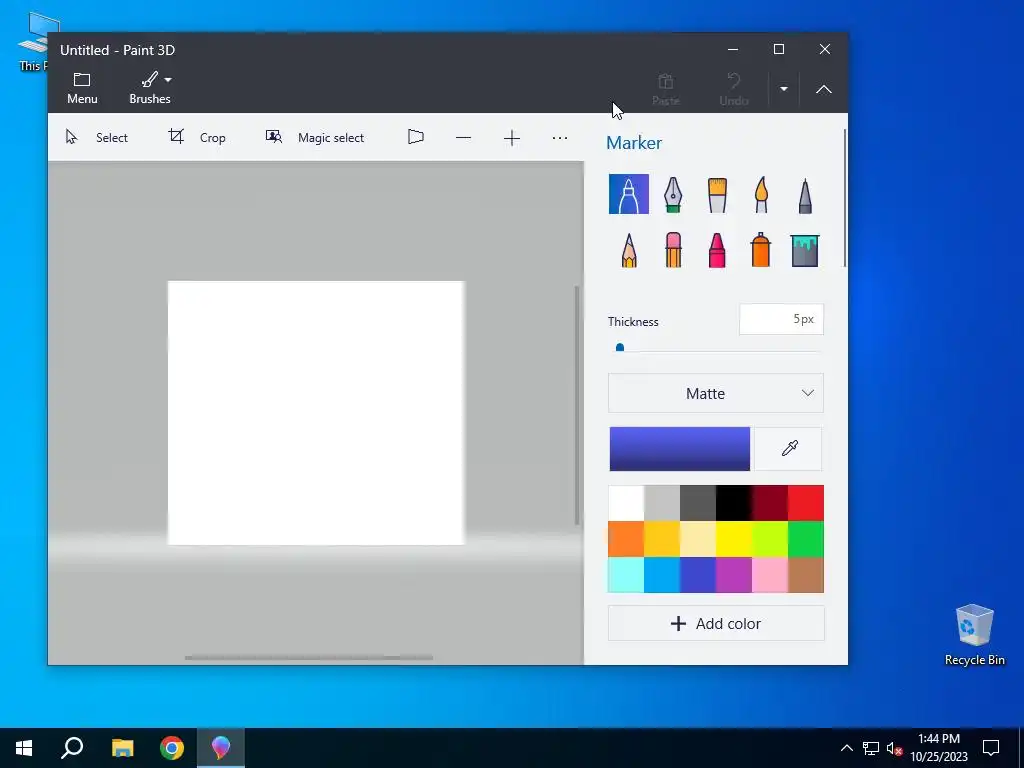
Task: Pick the turquoise blue color swatch
Action: (662, 575)
